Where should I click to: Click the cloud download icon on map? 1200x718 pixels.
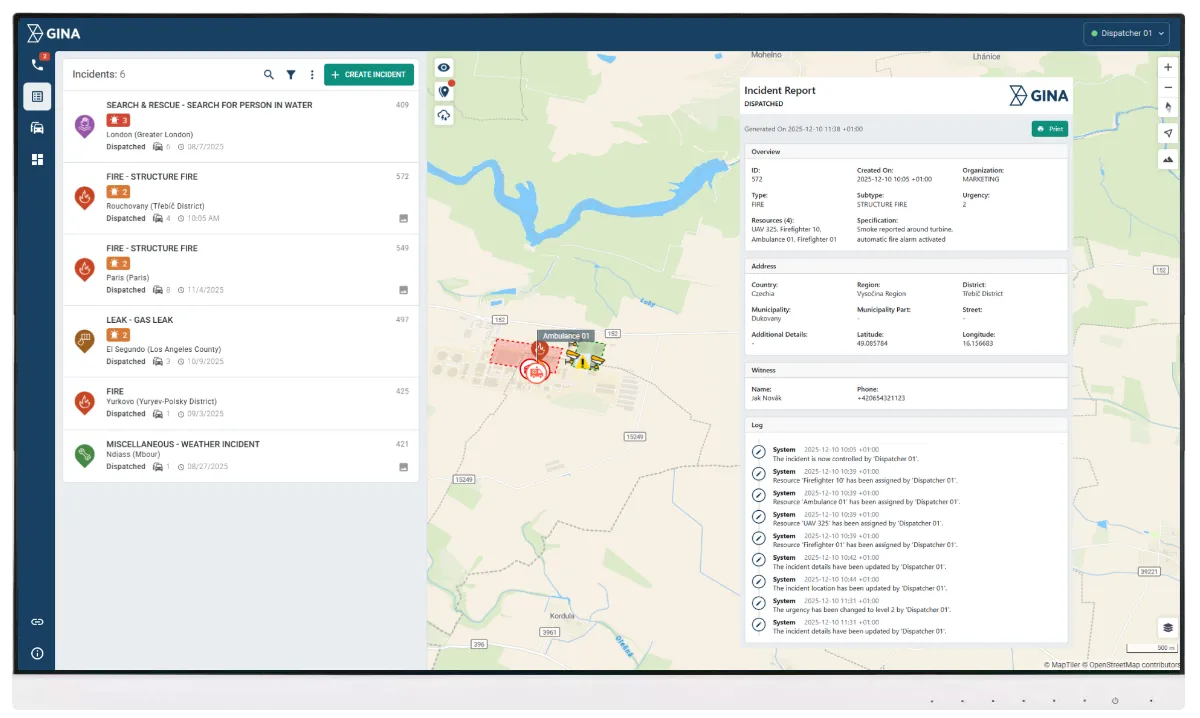(444, 116)
